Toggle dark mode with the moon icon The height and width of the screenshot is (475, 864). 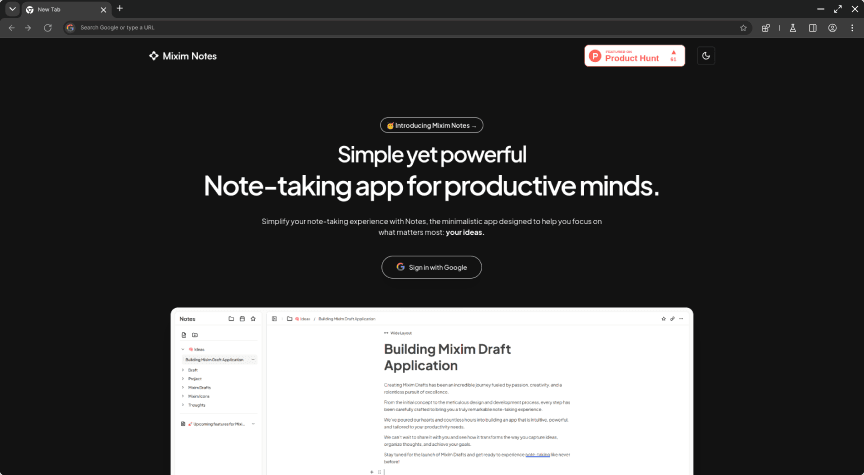(x=706, y=56)
